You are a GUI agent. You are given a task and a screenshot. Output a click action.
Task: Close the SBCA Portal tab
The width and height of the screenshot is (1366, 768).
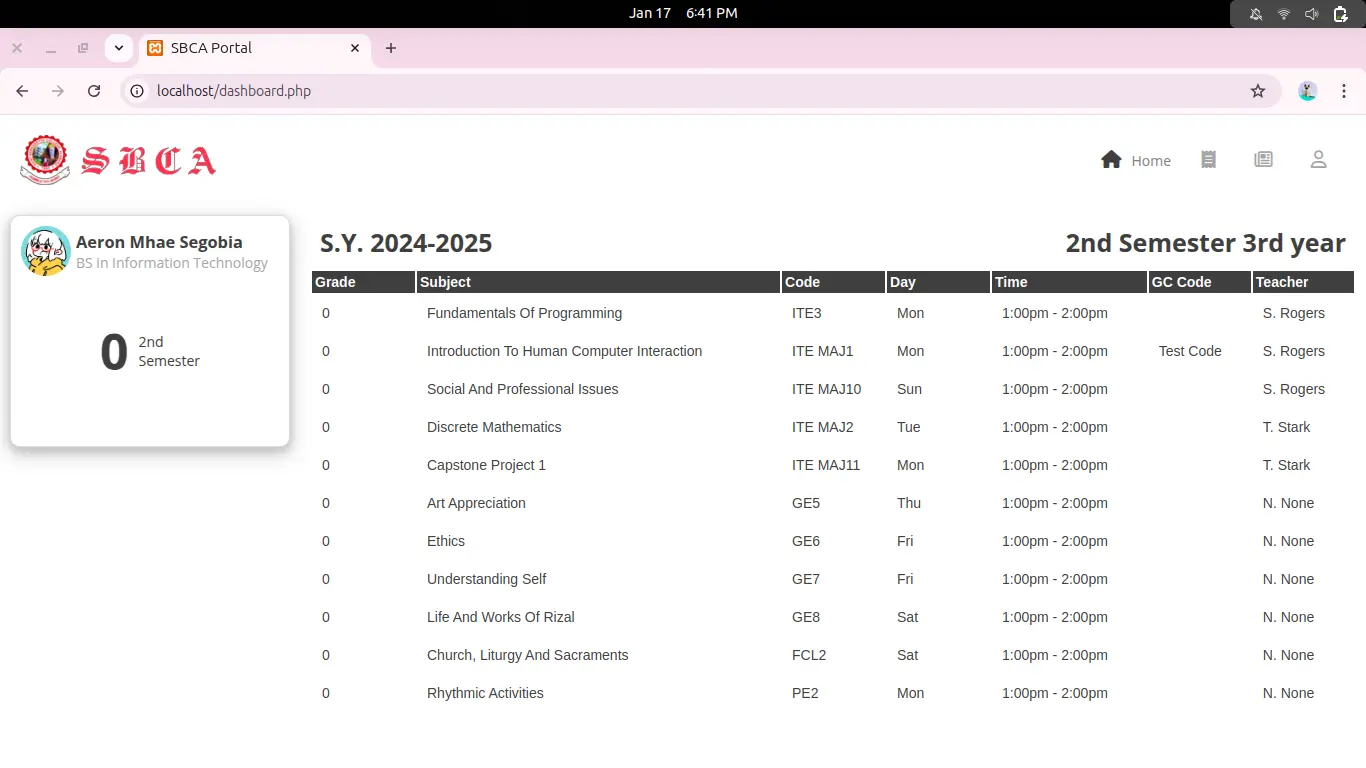click(355, 48)
